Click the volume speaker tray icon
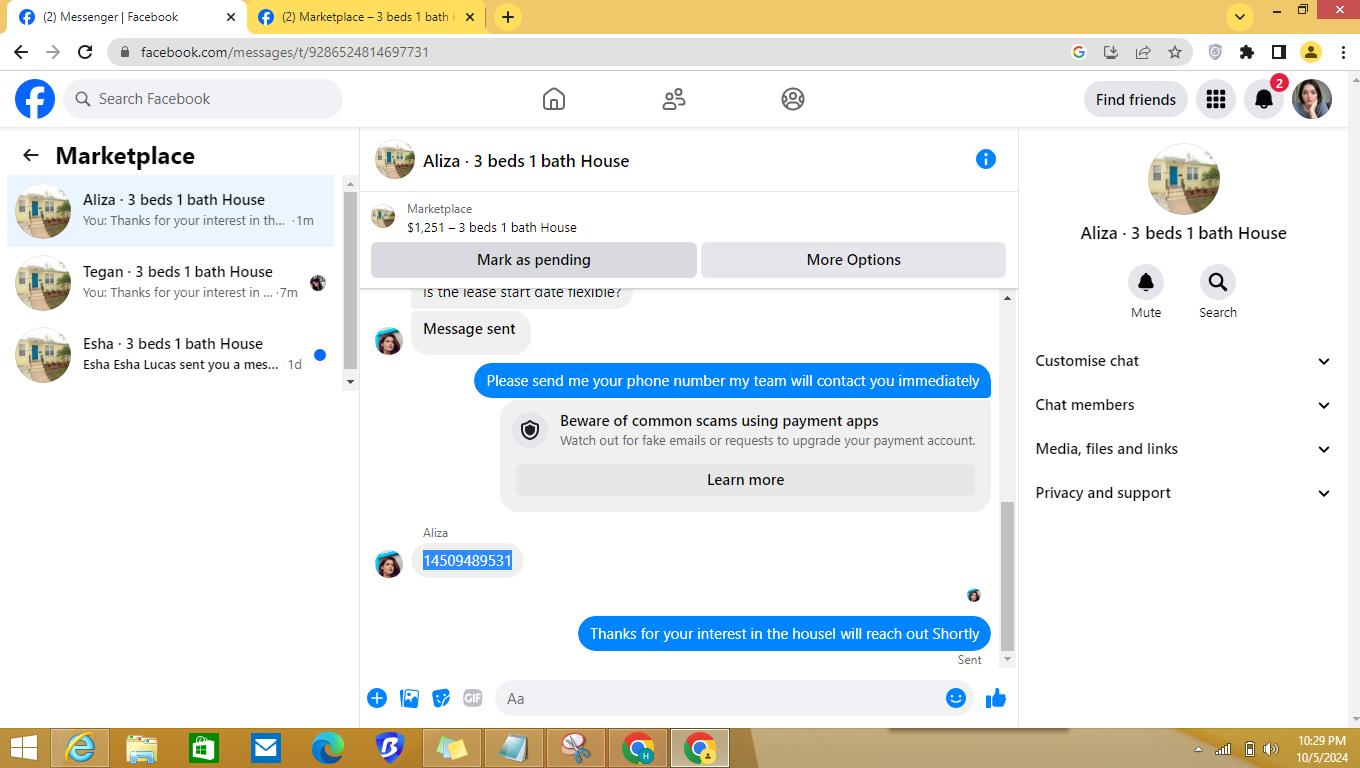This screenshot has width=1360, height=768. 1271,749
